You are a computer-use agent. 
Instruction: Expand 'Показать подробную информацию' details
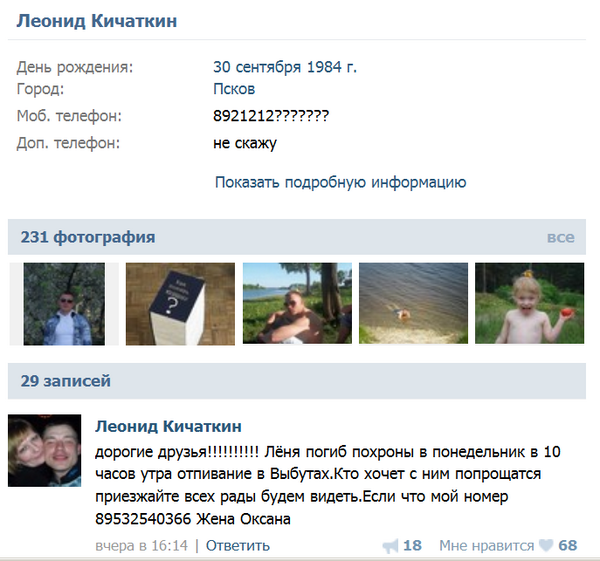tap(341, 183)
